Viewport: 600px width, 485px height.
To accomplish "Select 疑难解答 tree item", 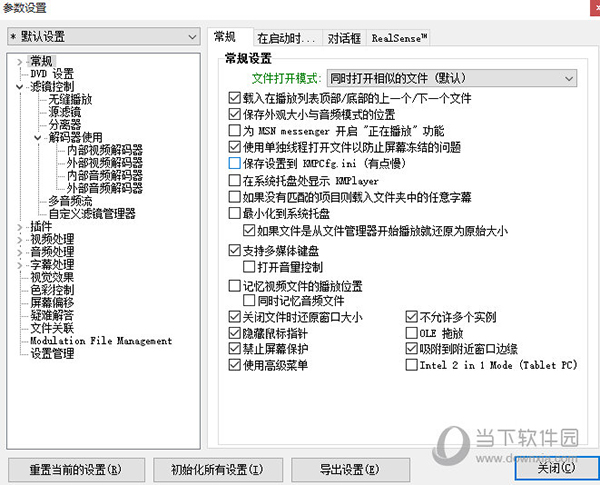I will click(x=52, y=315).
